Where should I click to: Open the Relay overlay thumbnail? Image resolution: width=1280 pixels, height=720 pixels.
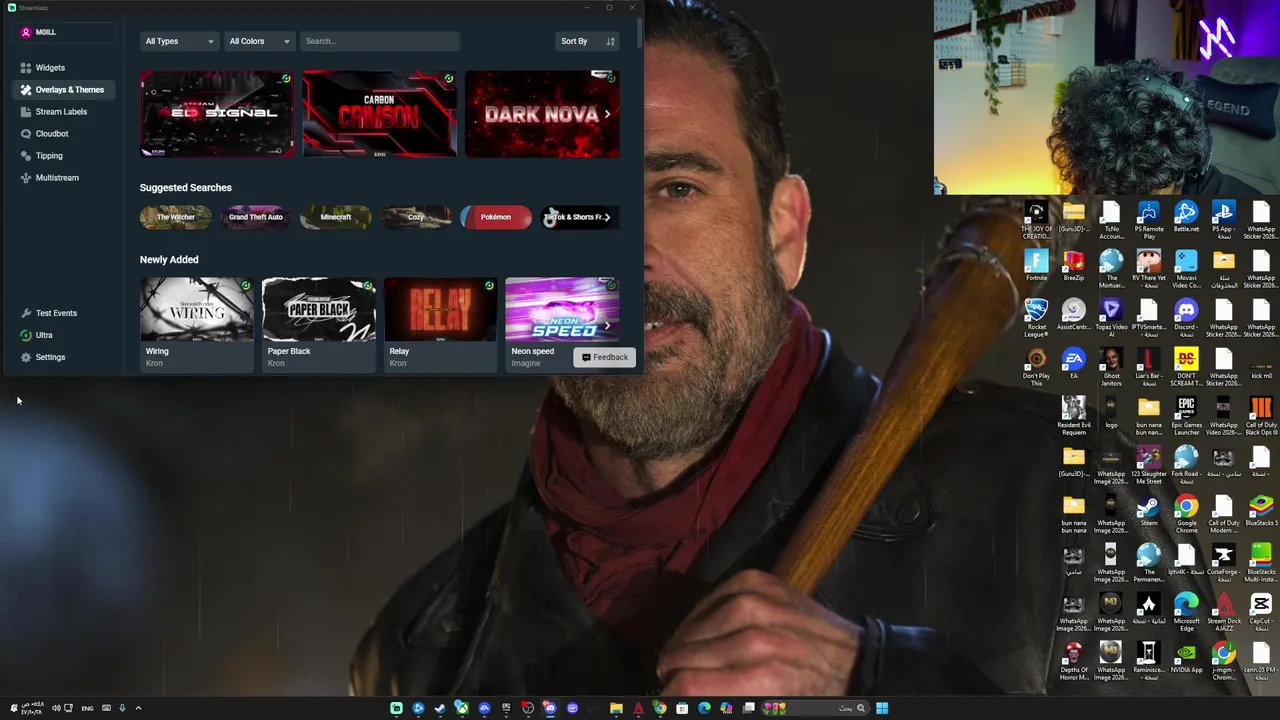coord(440,310)
